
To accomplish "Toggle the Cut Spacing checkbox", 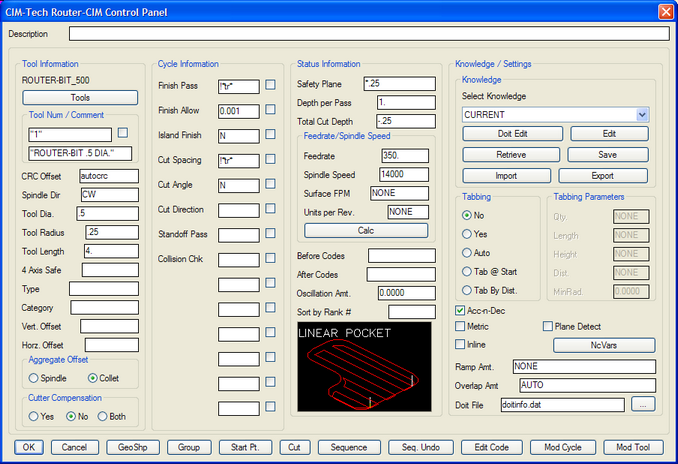I will [270, 159].
